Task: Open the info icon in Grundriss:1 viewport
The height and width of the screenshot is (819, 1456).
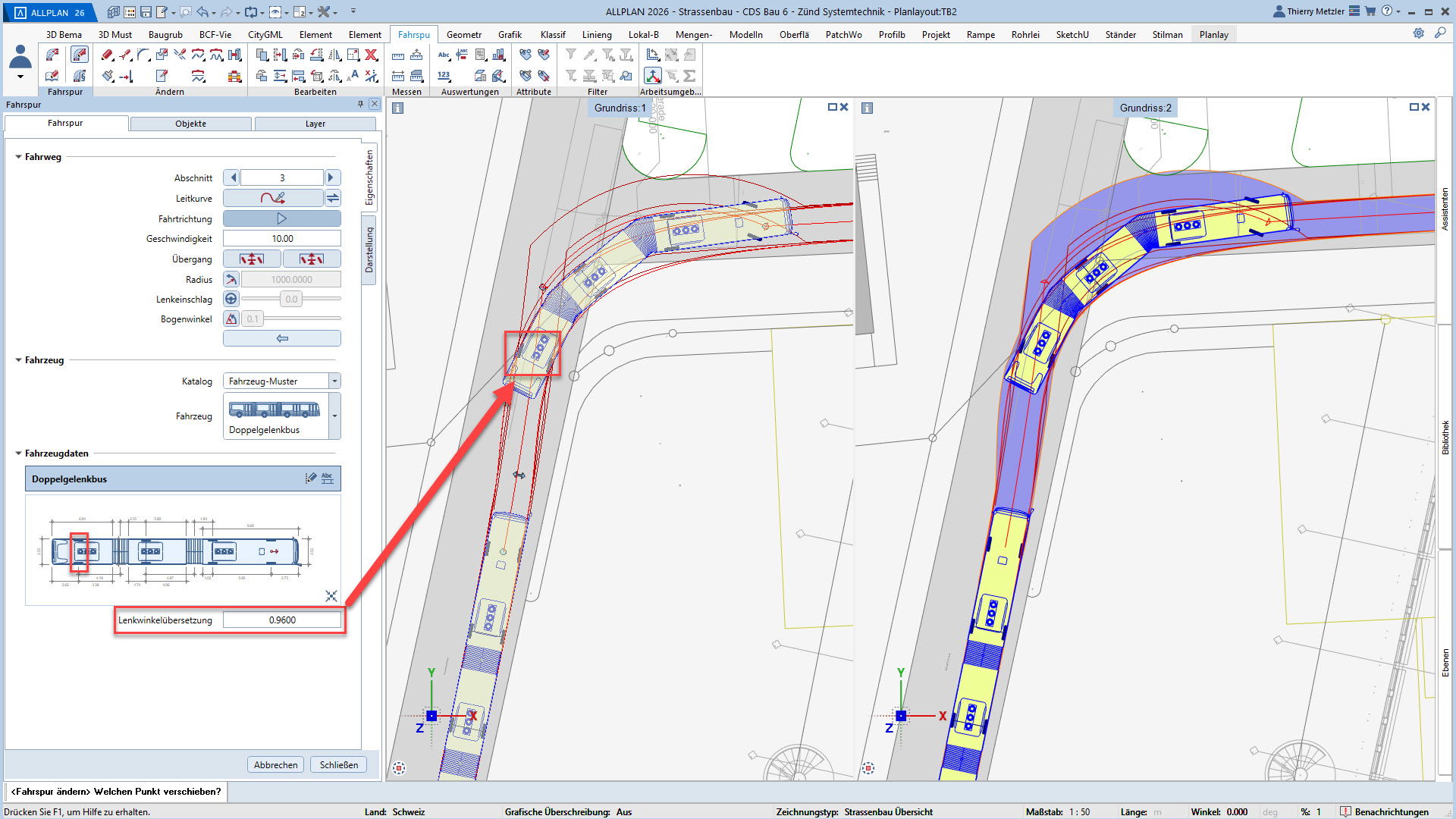Action: click(398, 108)
